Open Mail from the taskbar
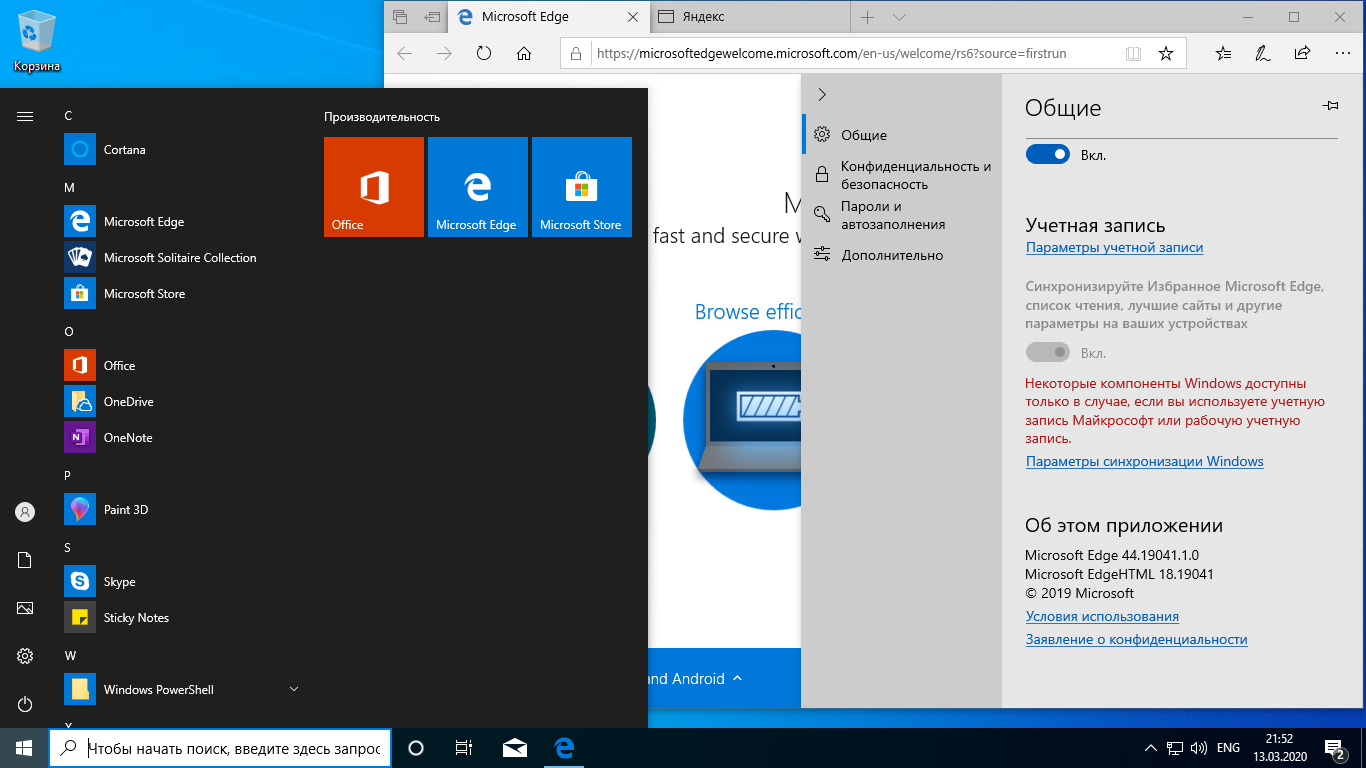 tap(515, 747)
